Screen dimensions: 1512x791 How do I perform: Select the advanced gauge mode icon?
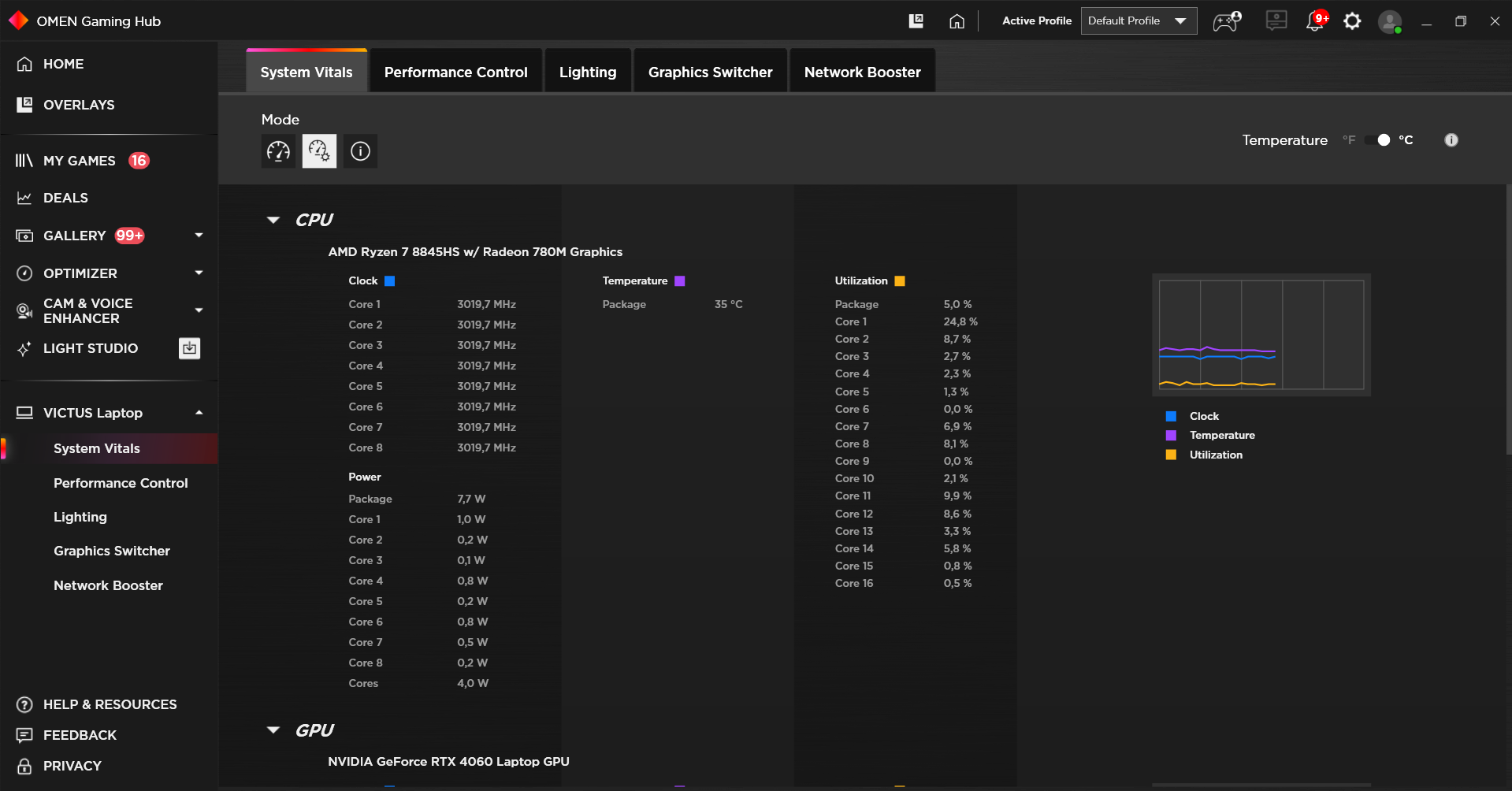[x=319, y=151]
